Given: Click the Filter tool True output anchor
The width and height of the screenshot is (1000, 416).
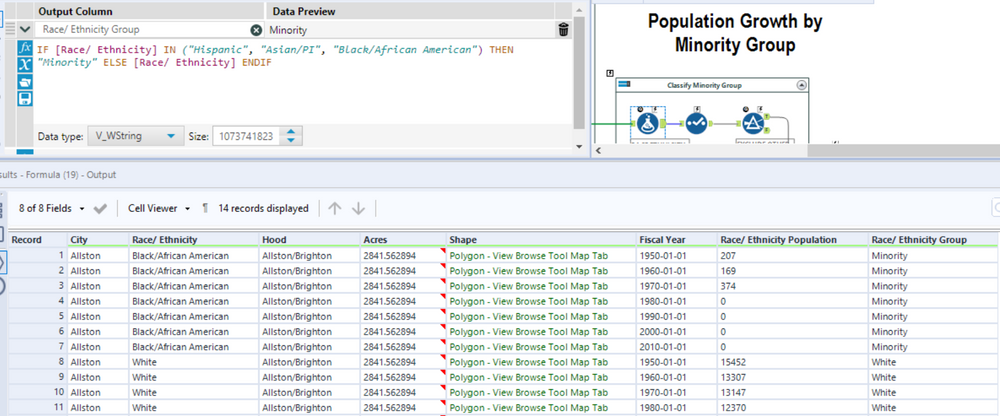Looking at the screenshot, I should (768, 116).
